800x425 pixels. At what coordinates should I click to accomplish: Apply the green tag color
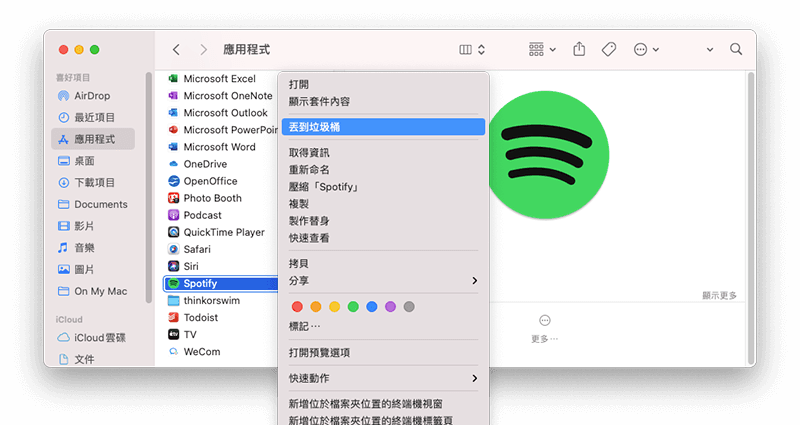coord(353,307)
